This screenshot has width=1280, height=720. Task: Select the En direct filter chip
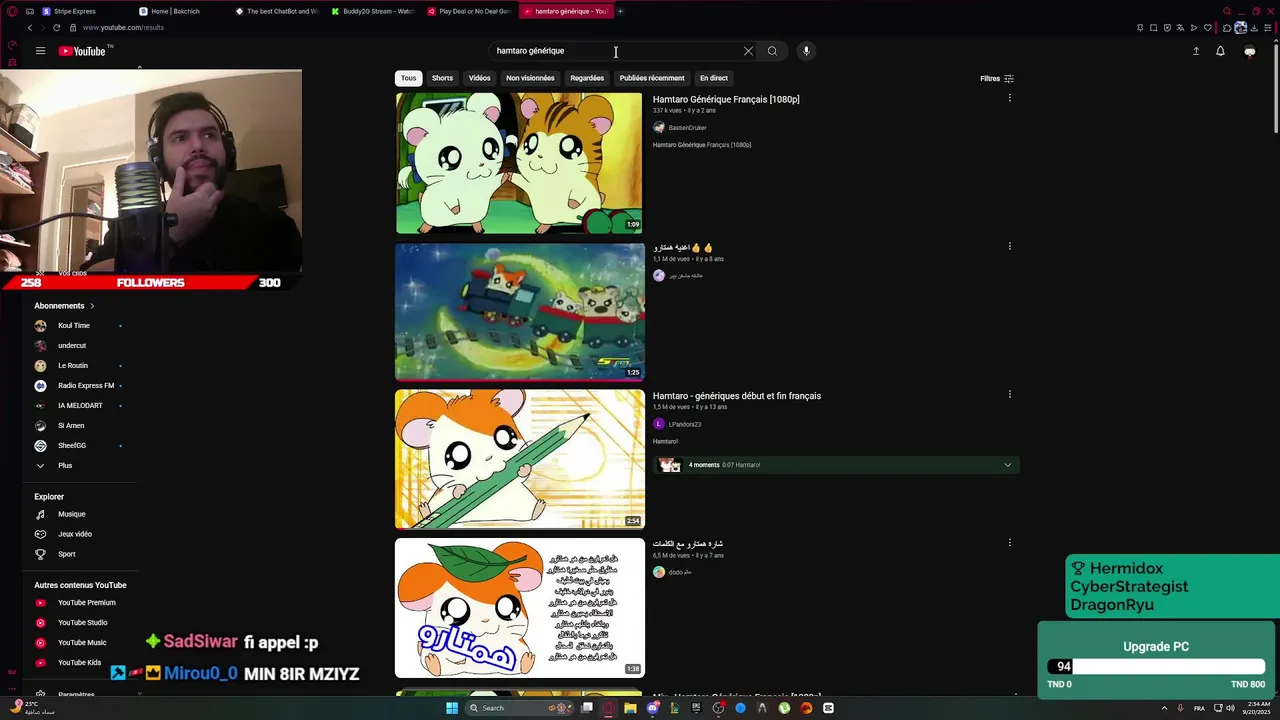point(714,78)
